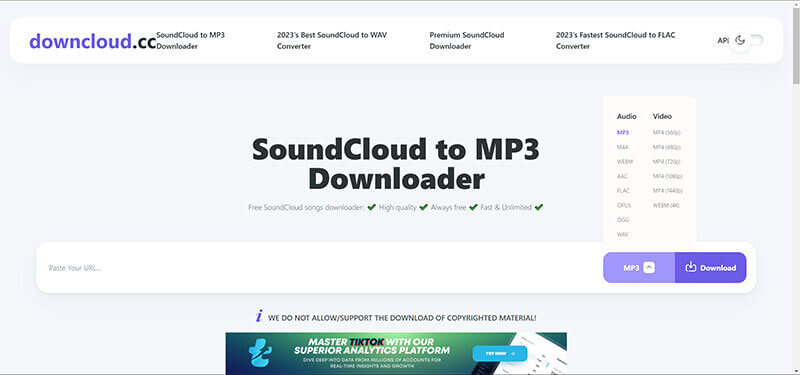
Task: Choose MP4 (1440p) video format
Action: (x=667, y=191)
